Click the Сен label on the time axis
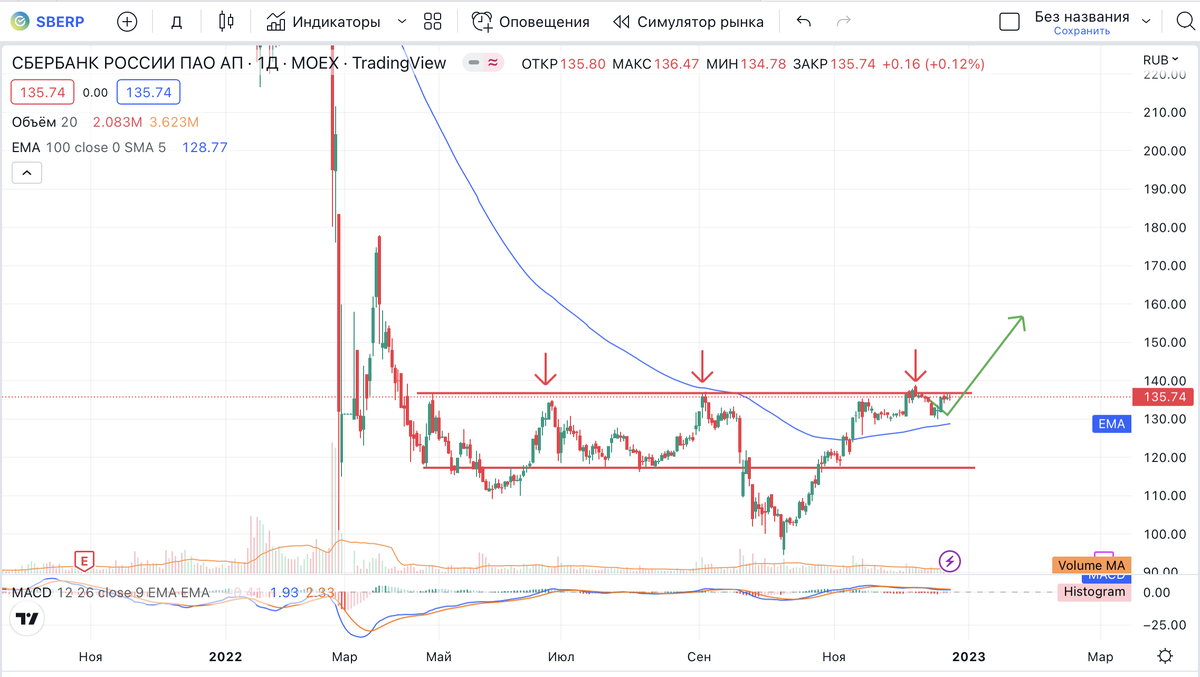1200x677 pixels. [700, 657]
